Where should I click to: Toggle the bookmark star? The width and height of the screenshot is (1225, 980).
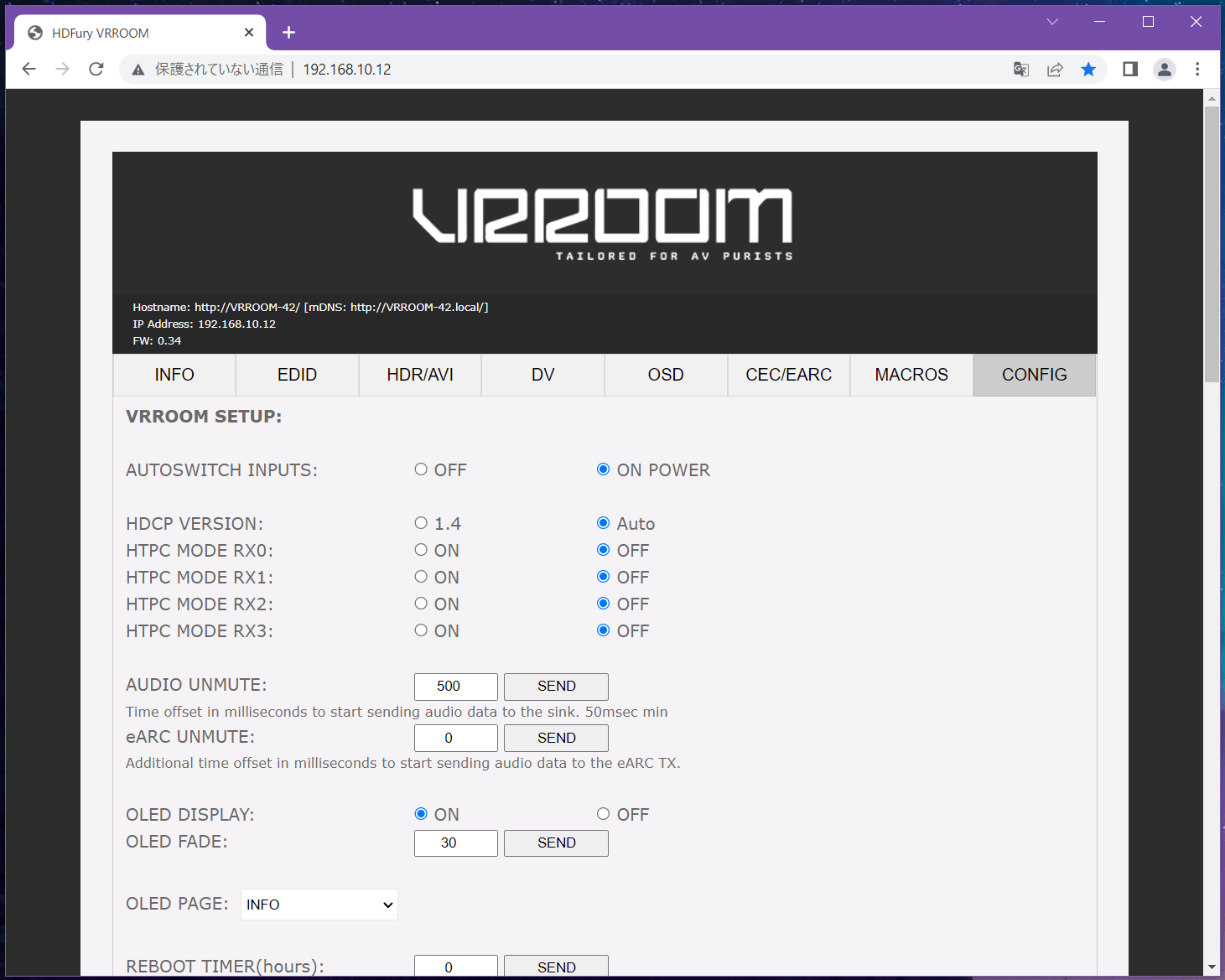(1088, 69)
